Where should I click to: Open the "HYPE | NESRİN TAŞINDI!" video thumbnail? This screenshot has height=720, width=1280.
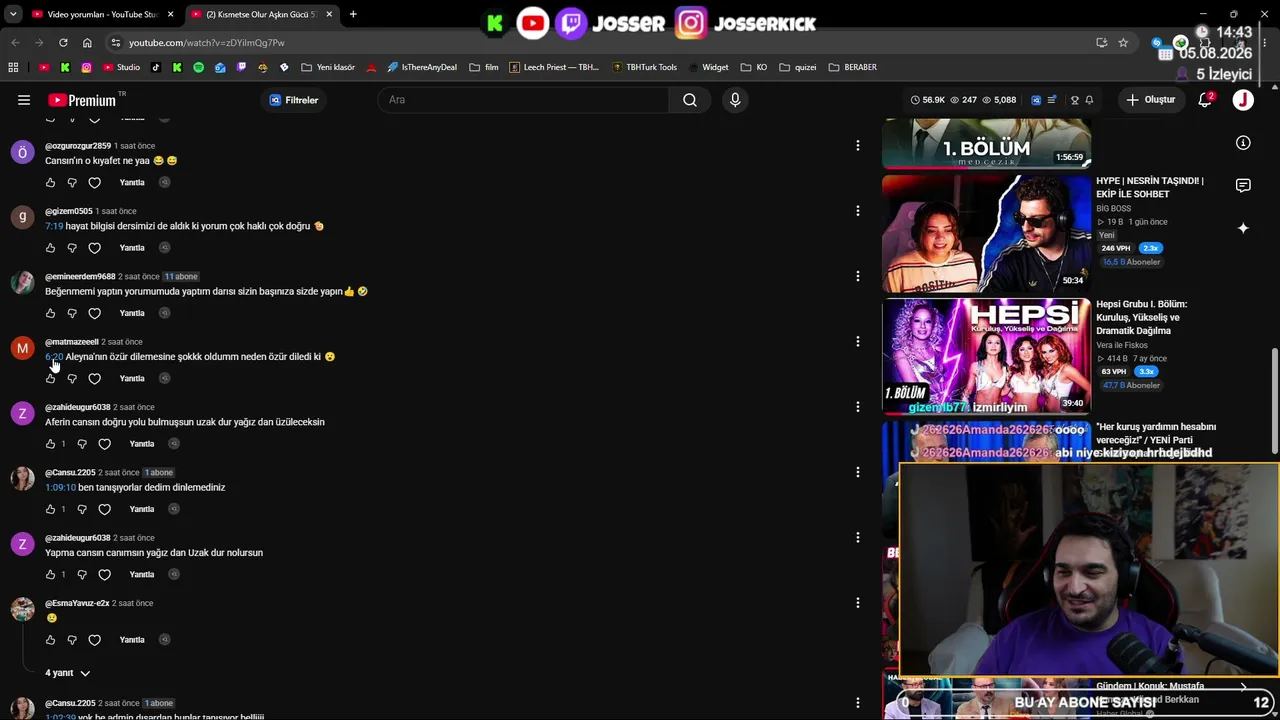(x=986, y=233)
